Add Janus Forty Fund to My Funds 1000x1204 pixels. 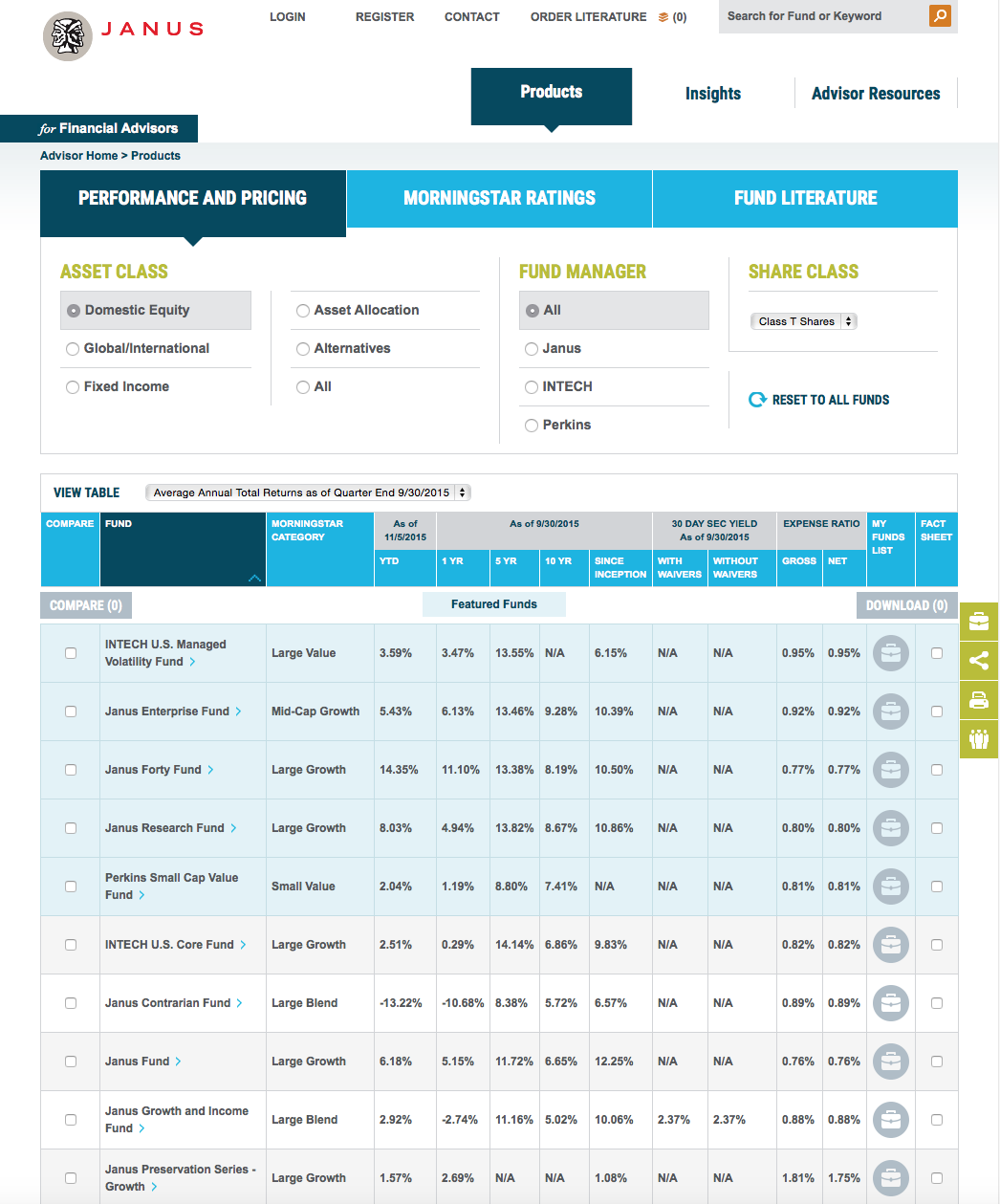(x=891, y=770)
